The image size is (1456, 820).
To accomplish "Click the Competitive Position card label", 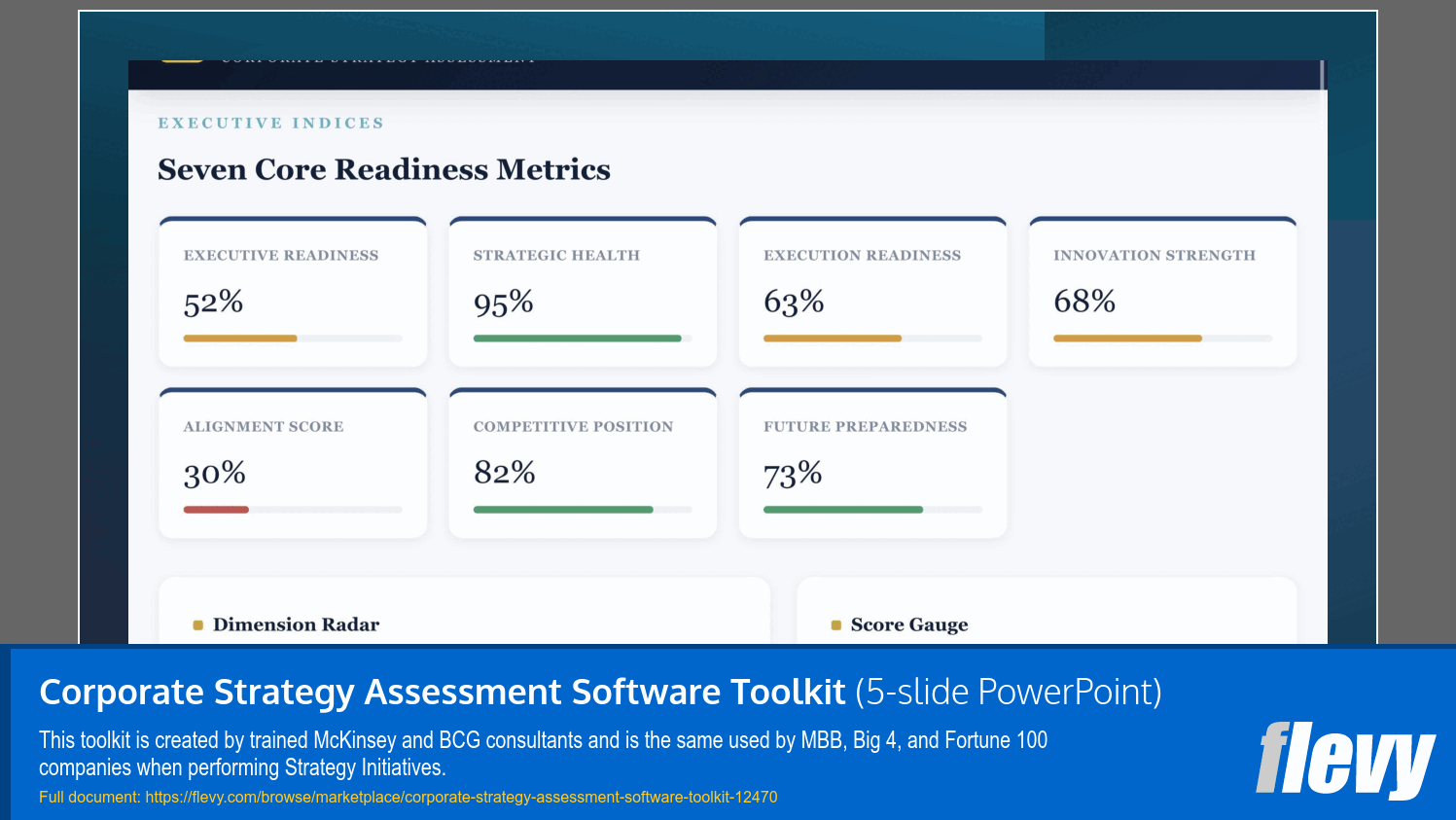I will (573, 427).
